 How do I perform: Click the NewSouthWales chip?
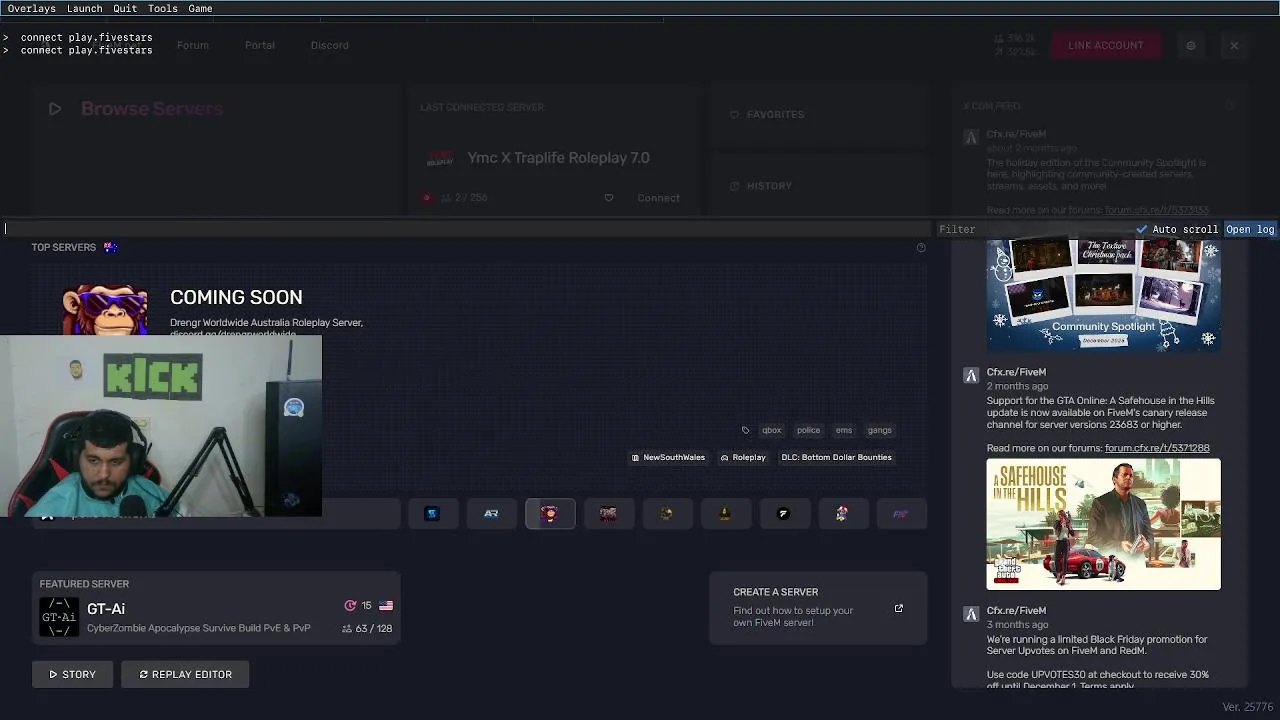[668, 457]
